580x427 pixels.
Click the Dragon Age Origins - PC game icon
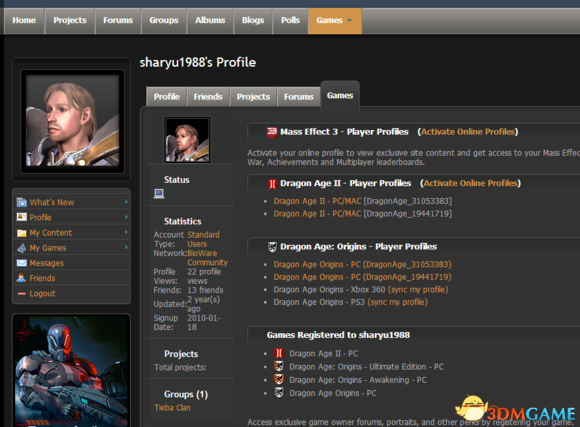279,392
